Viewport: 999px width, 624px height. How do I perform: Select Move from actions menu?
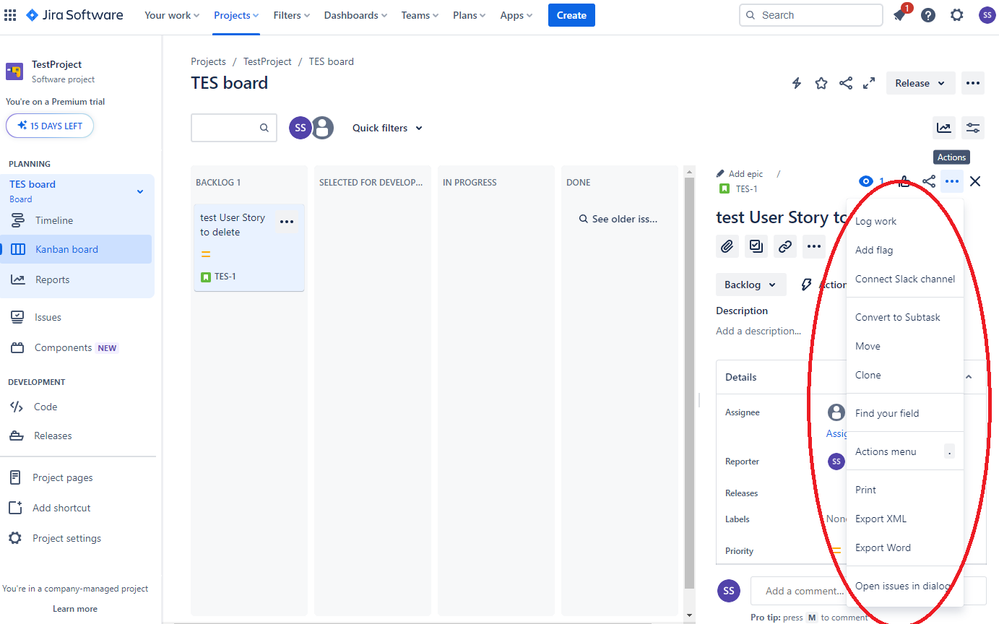click(905, 346)
